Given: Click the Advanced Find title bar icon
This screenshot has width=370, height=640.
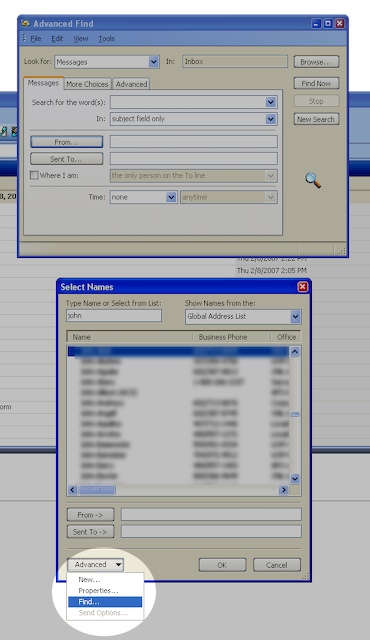Looking at the screenshot, I should tap(26, 23).
